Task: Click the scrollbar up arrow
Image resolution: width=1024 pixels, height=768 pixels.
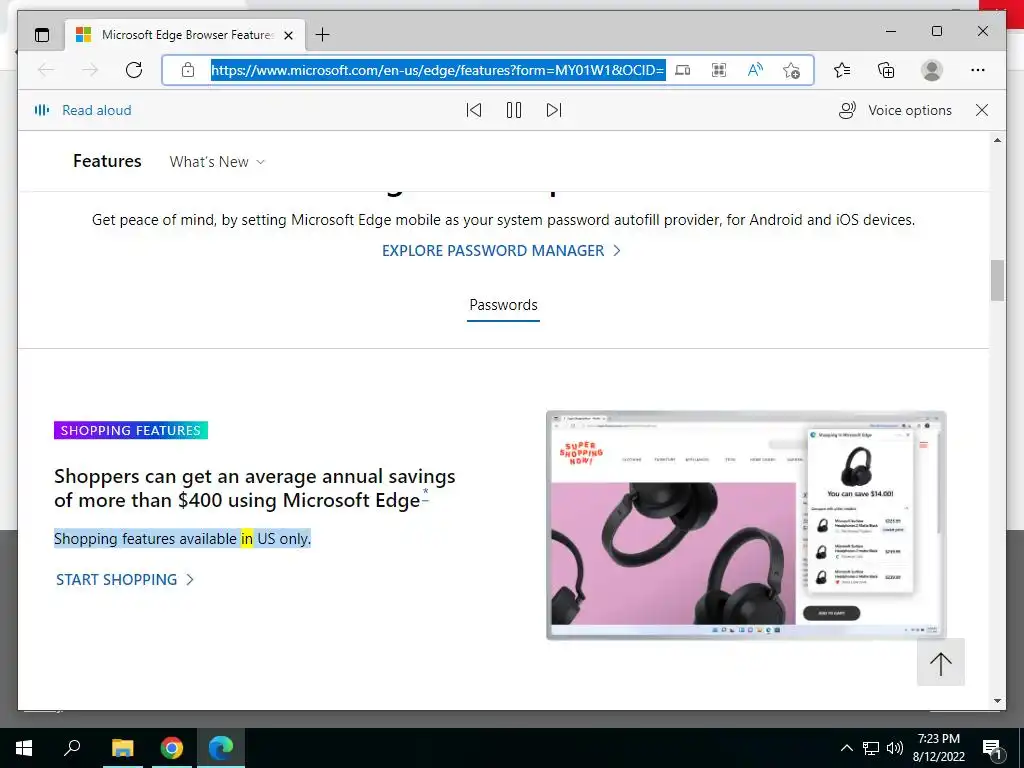Action: tap(997, 140)
